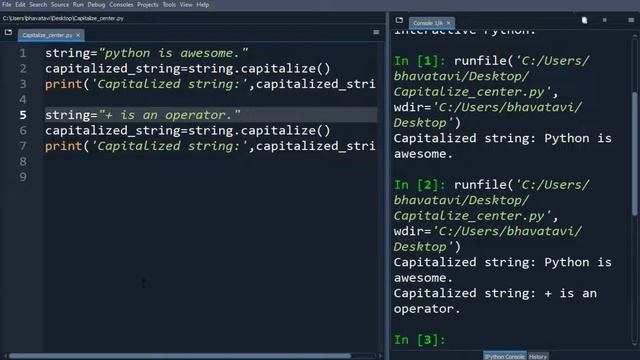This screenshot has width=640, height=360.
Task: Close the Capitalize_center.py editor tab
Action: pos(78,36)
